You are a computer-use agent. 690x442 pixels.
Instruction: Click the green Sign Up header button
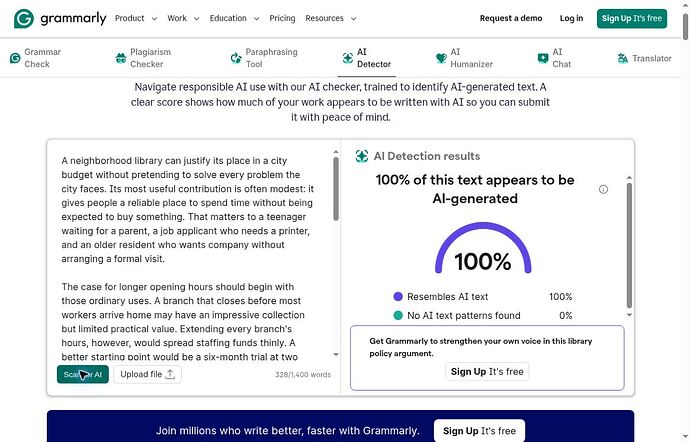(632, 18)
